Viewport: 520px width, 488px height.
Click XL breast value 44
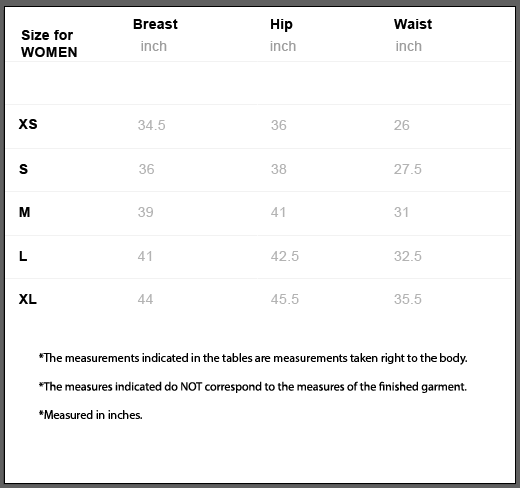[145, 299]
